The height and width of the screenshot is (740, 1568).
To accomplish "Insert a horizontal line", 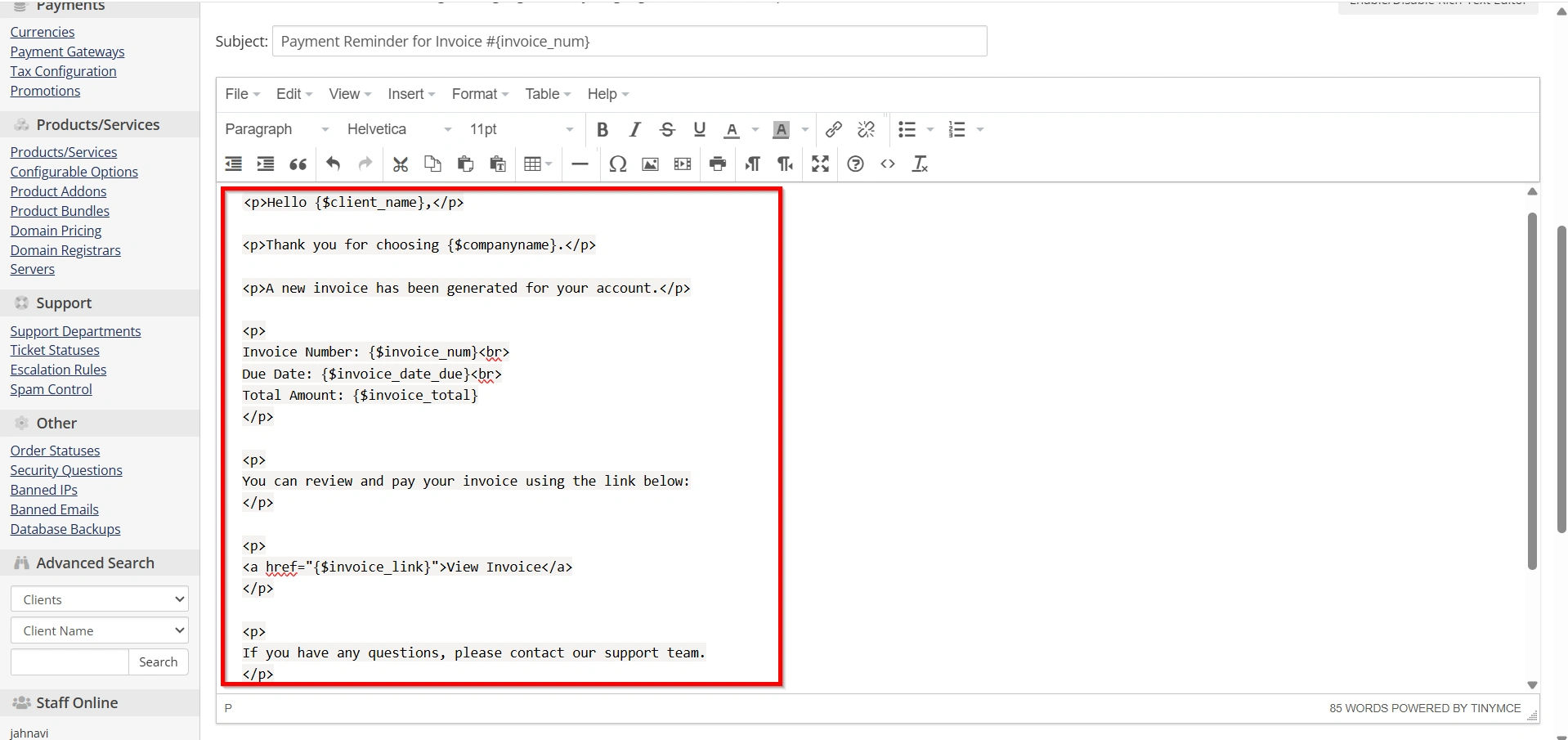I will [580, 164].
